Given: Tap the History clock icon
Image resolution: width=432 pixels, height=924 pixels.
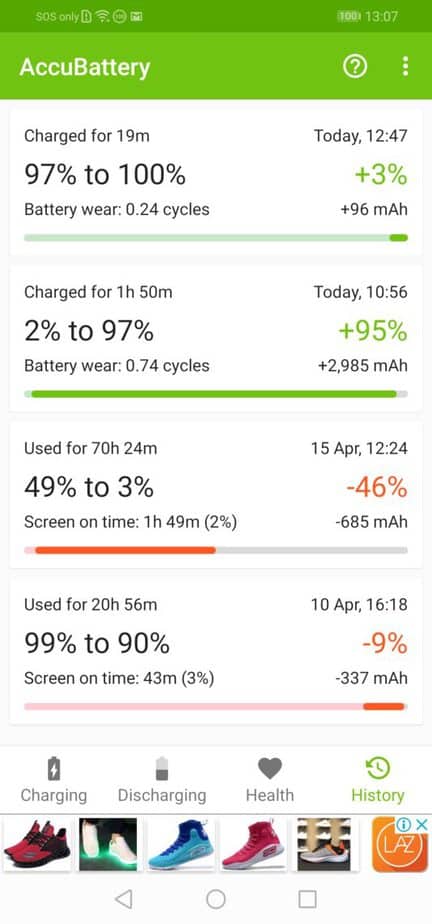Looking at the screenshot, I should [378, 768].
